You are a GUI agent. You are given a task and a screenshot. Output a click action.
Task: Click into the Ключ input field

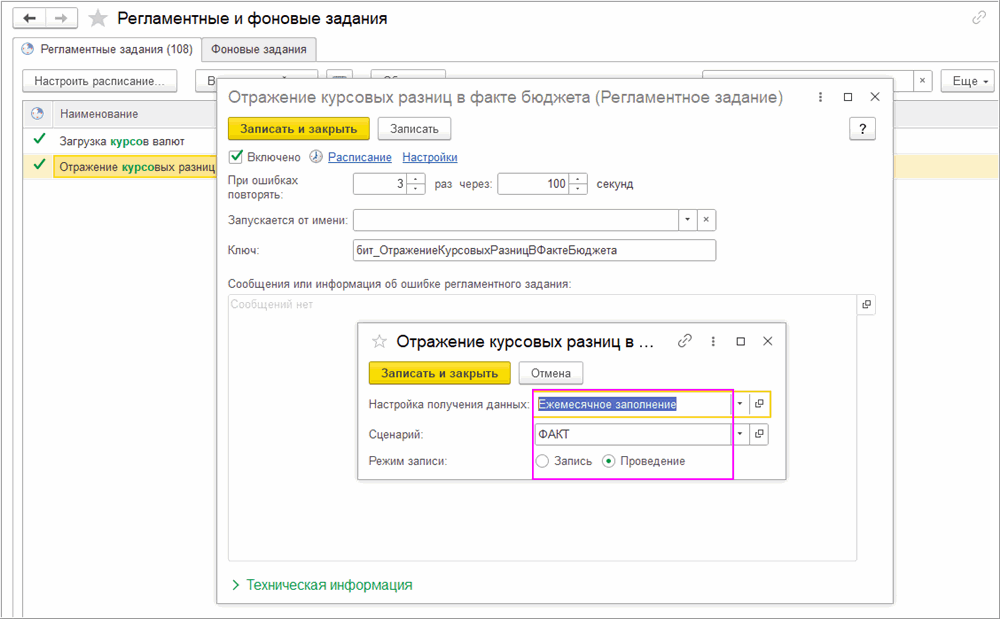(x=534, y=250)
